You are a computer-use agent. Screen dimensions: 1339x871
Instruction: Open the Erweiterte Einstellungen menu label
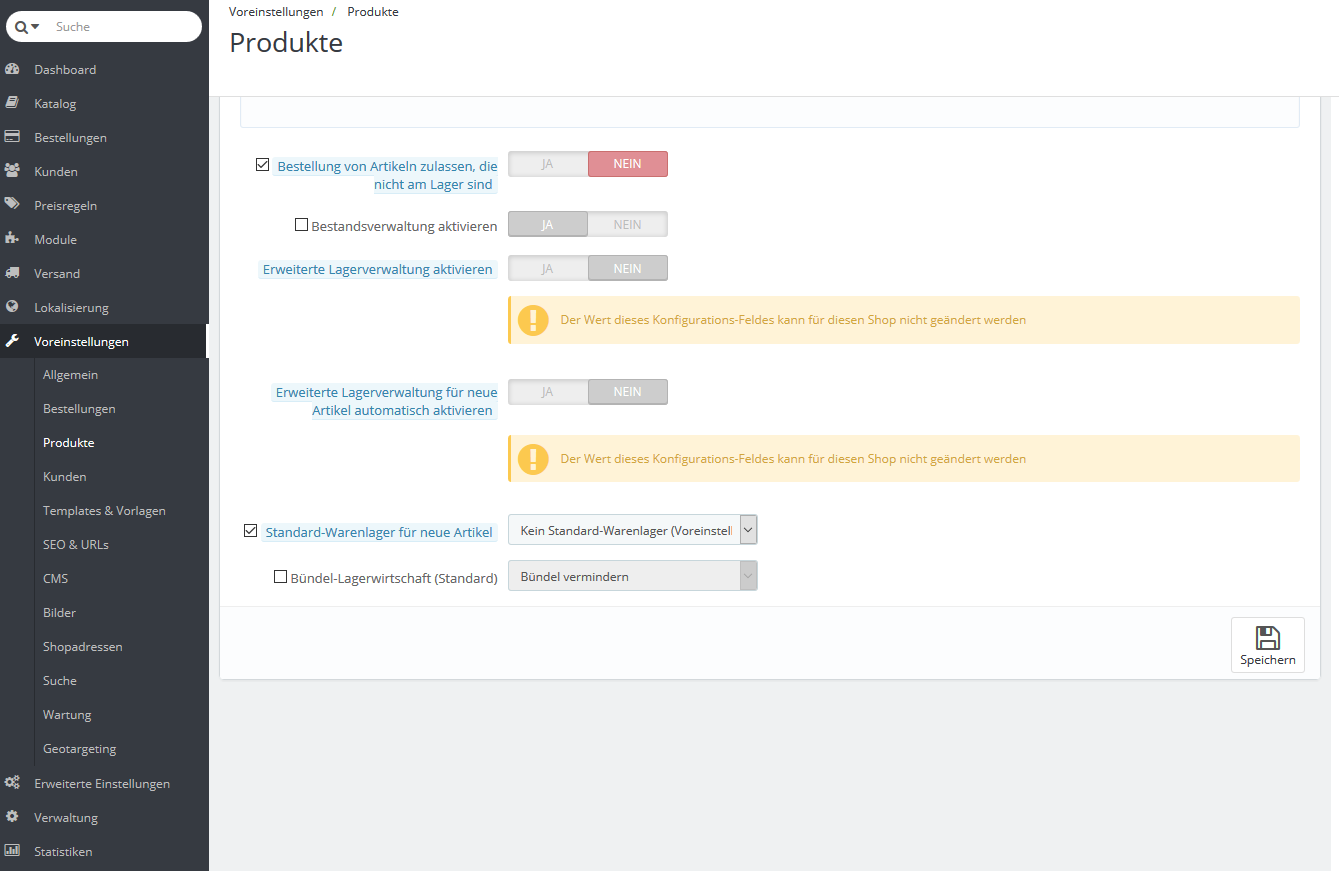(102, 784)
